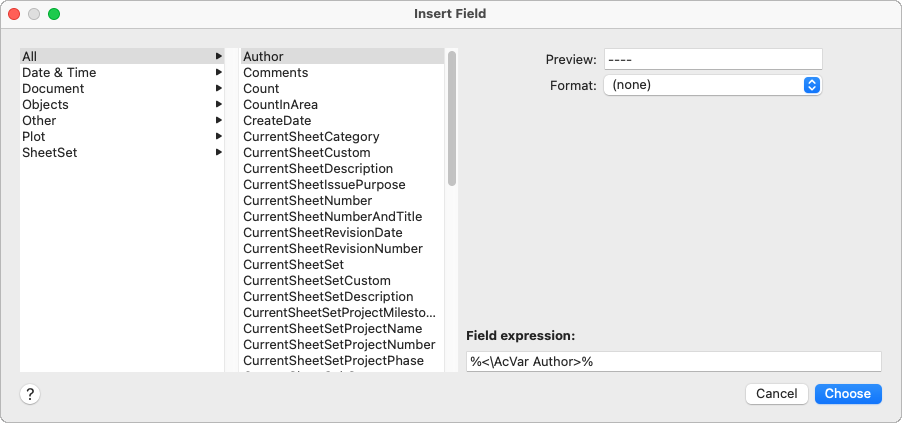902x423 pixels.
Task: Choose the Other category
Action: [40, 120]
